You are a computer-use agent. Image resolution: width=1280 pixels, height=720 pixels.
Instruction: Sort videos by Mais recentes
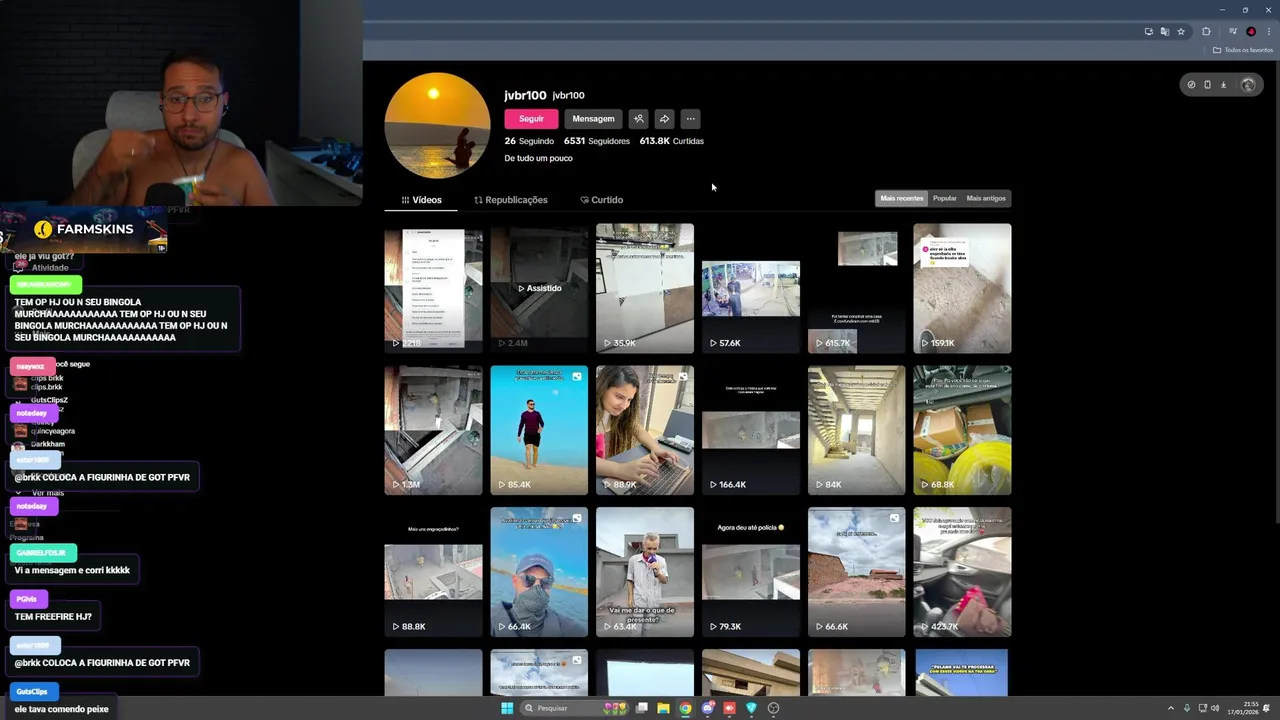(901, 198)
